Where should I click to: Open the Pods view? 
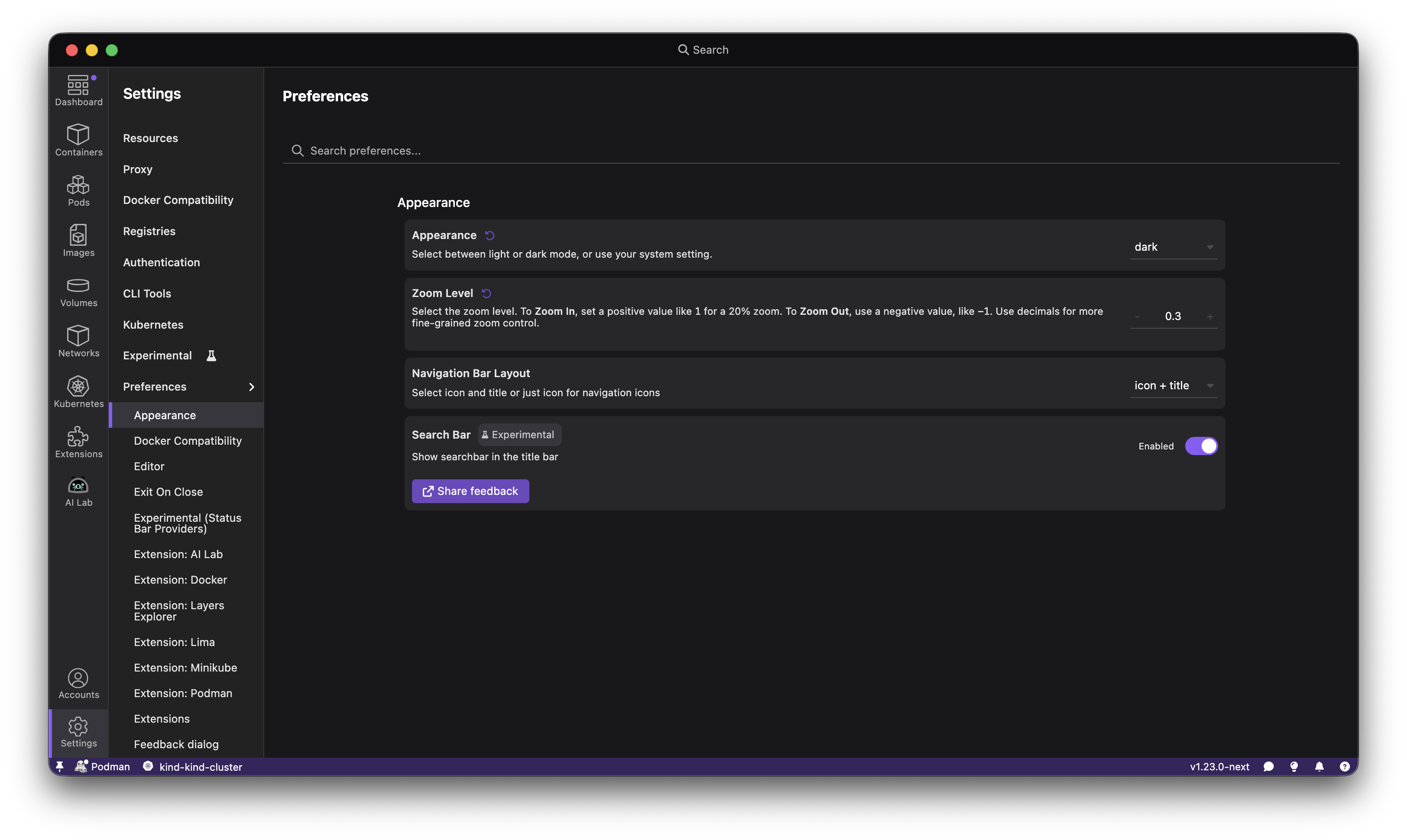coord(78,190)
